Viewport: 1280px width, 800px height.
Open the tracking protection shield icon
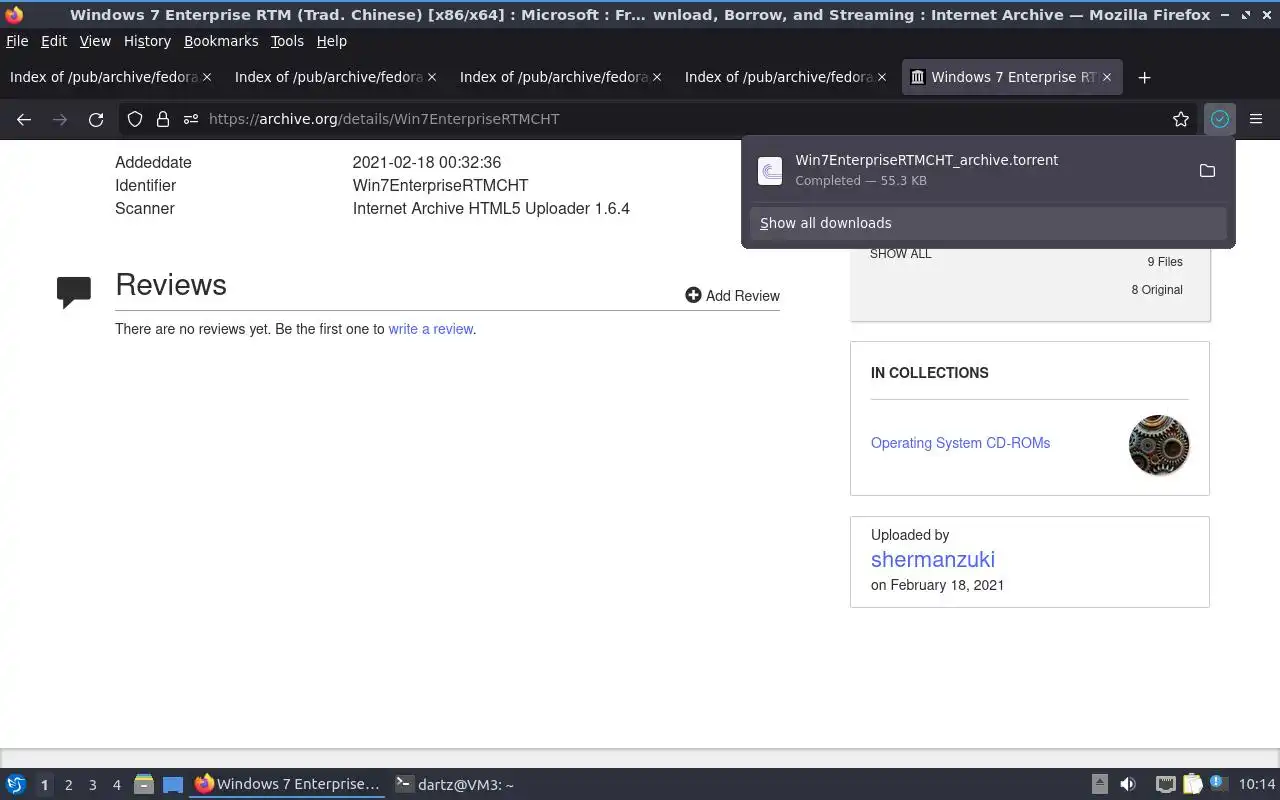[135, 119]
